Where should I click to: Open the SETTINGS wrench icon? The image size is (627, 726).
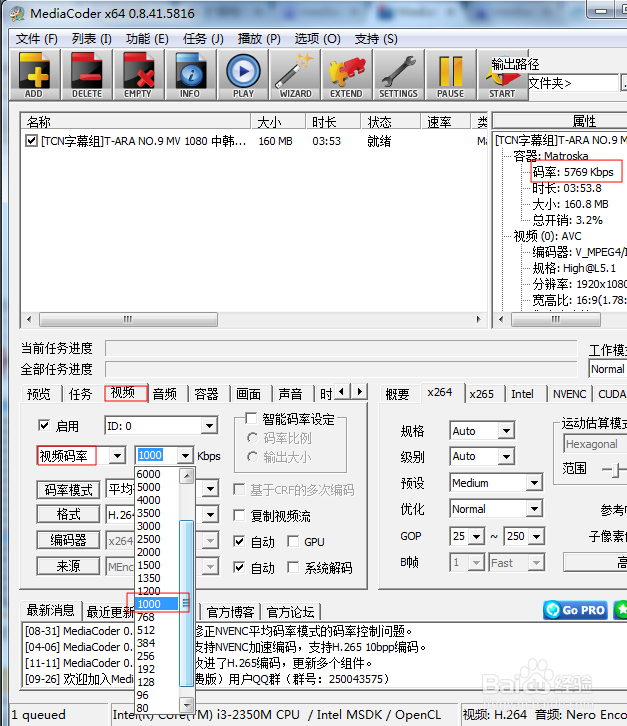398,75
